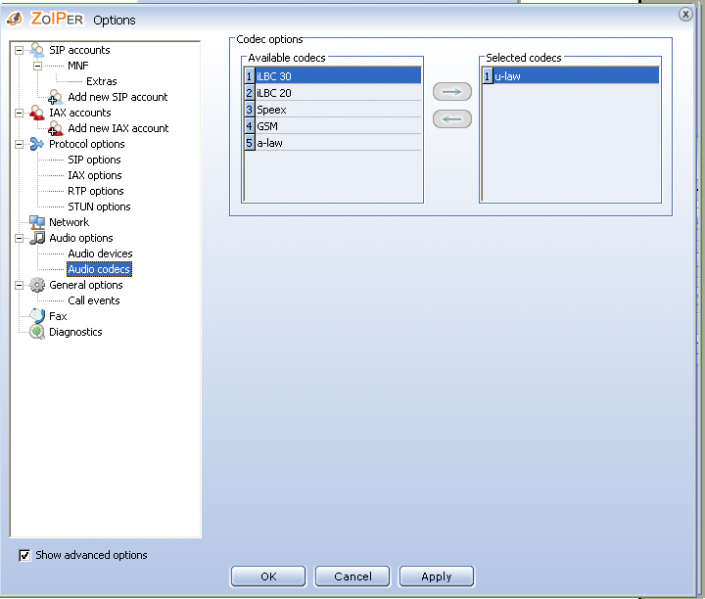Open RTP options page
The height and width of the screenshot is (599, 705).
point(95,191)
